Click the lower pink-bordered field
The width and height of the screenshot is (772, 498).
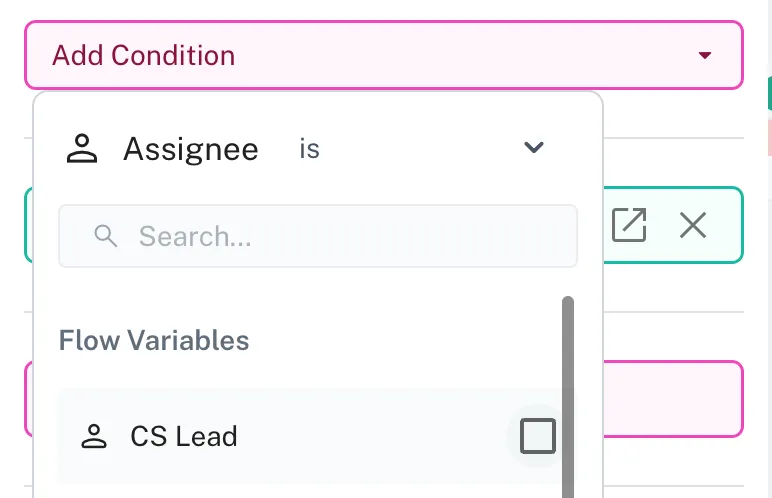[672, 398]
